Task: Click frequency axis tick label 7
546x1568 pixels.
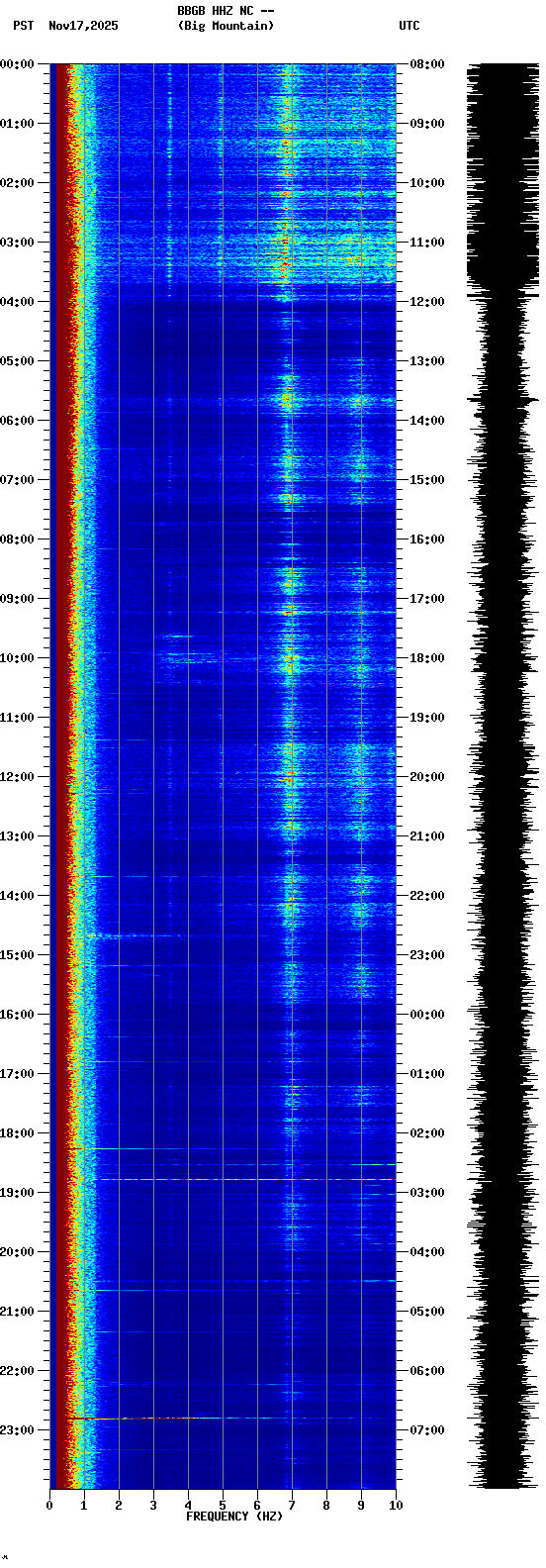Action: point(292,1506)
